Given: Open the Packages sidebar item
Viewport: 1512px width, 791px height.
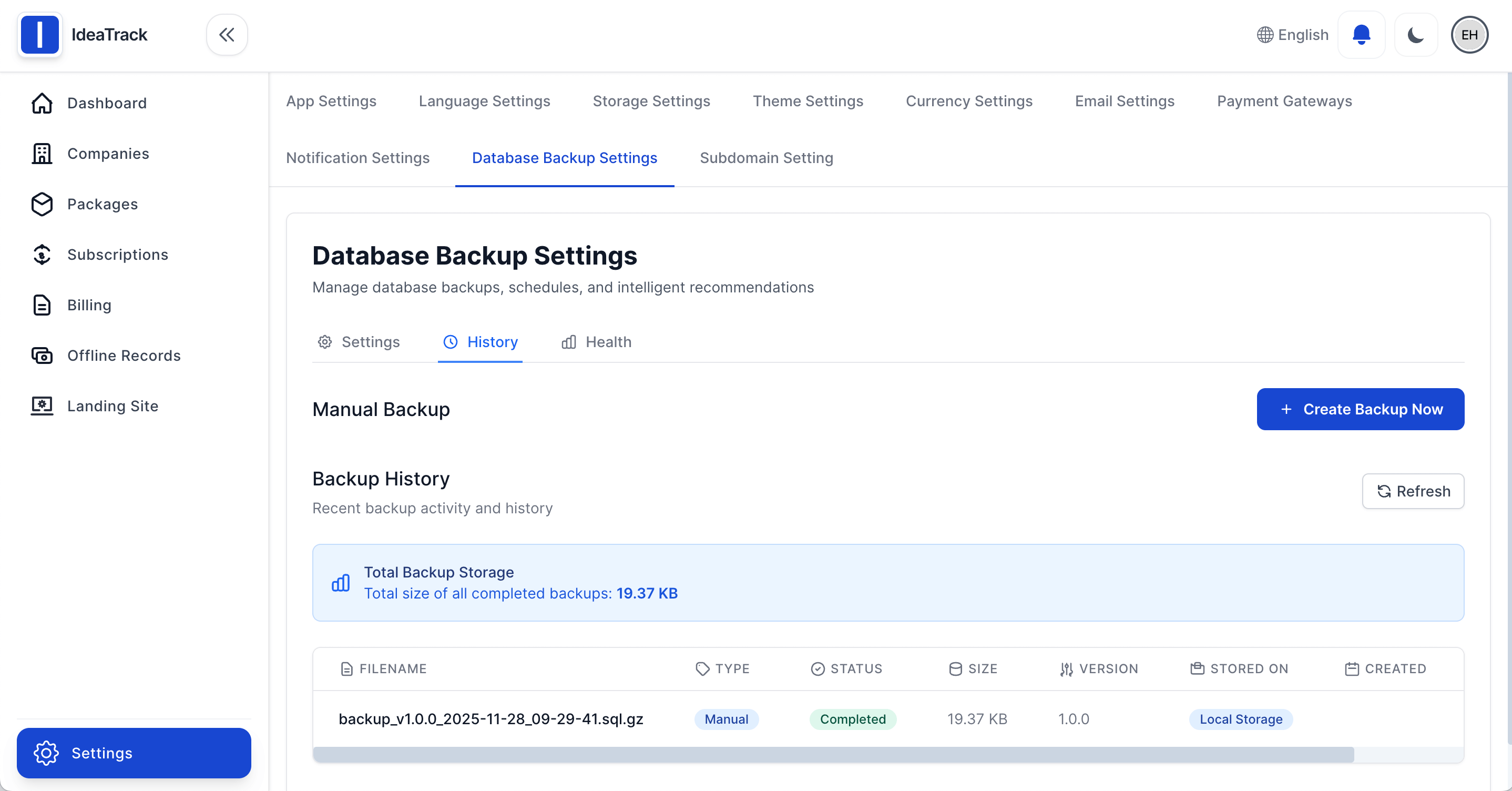Looking at the screenshot, I should pos(102,205).
